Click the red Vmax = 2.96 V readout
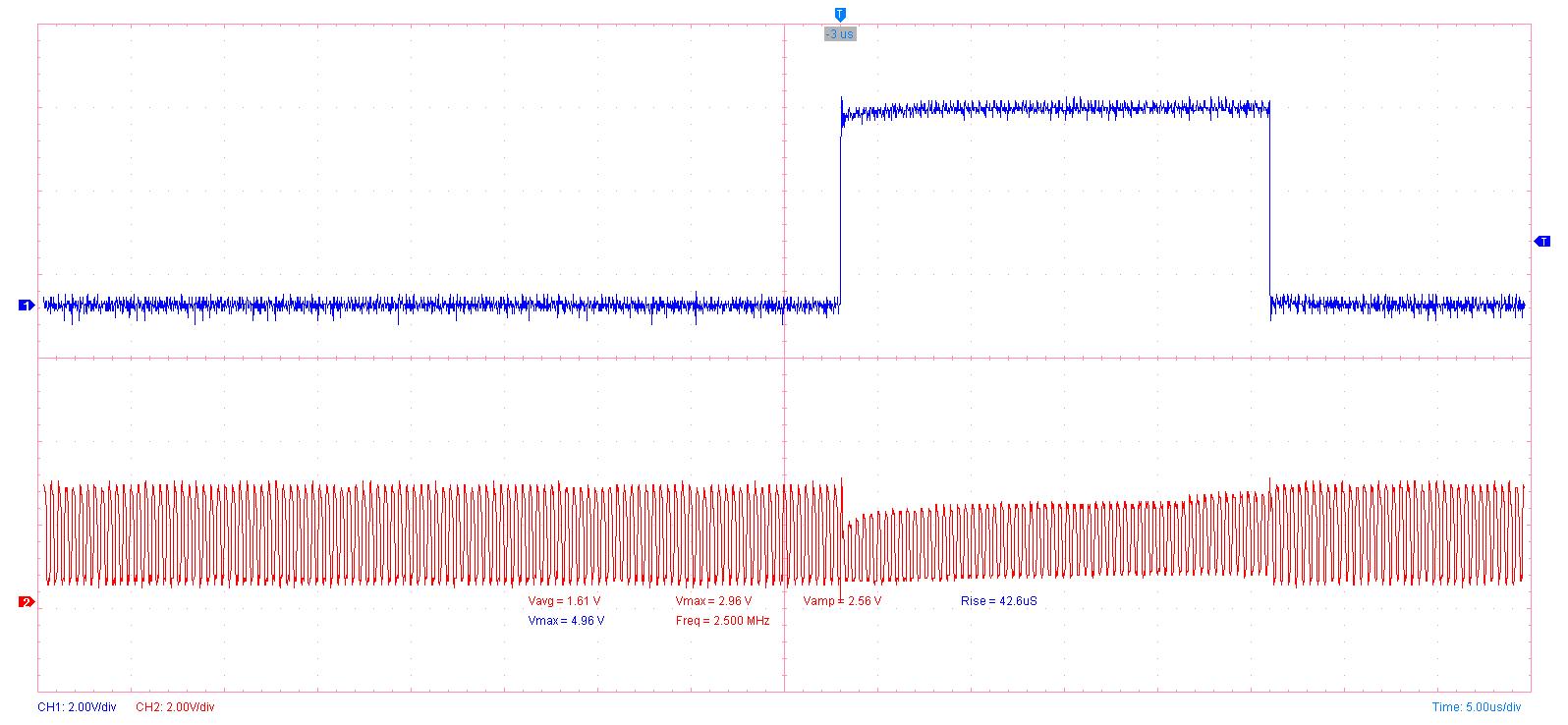 pos(713,601)
